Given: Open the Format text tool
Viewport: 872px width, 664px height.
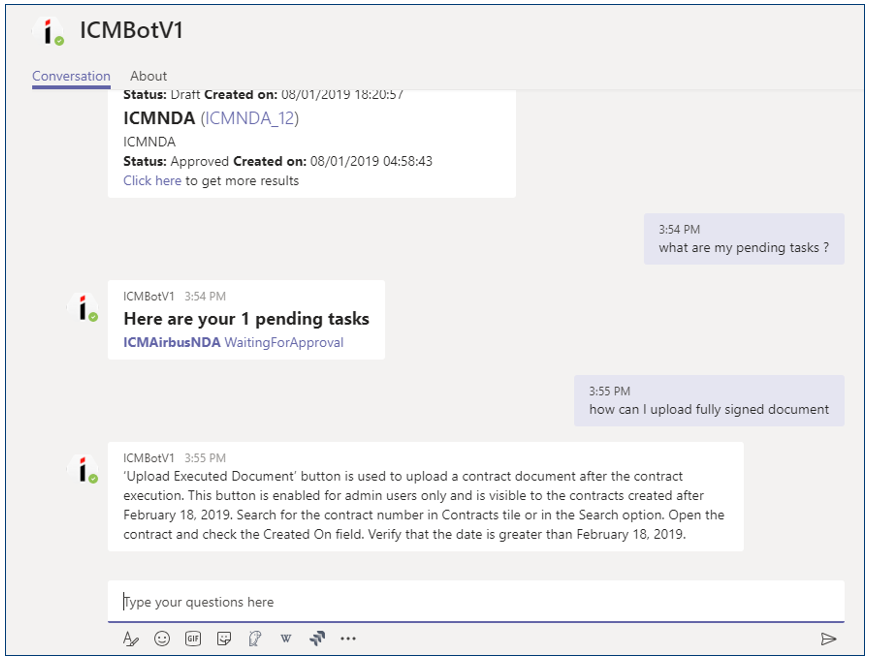Looking at the screenshot, I should (130, 638).
